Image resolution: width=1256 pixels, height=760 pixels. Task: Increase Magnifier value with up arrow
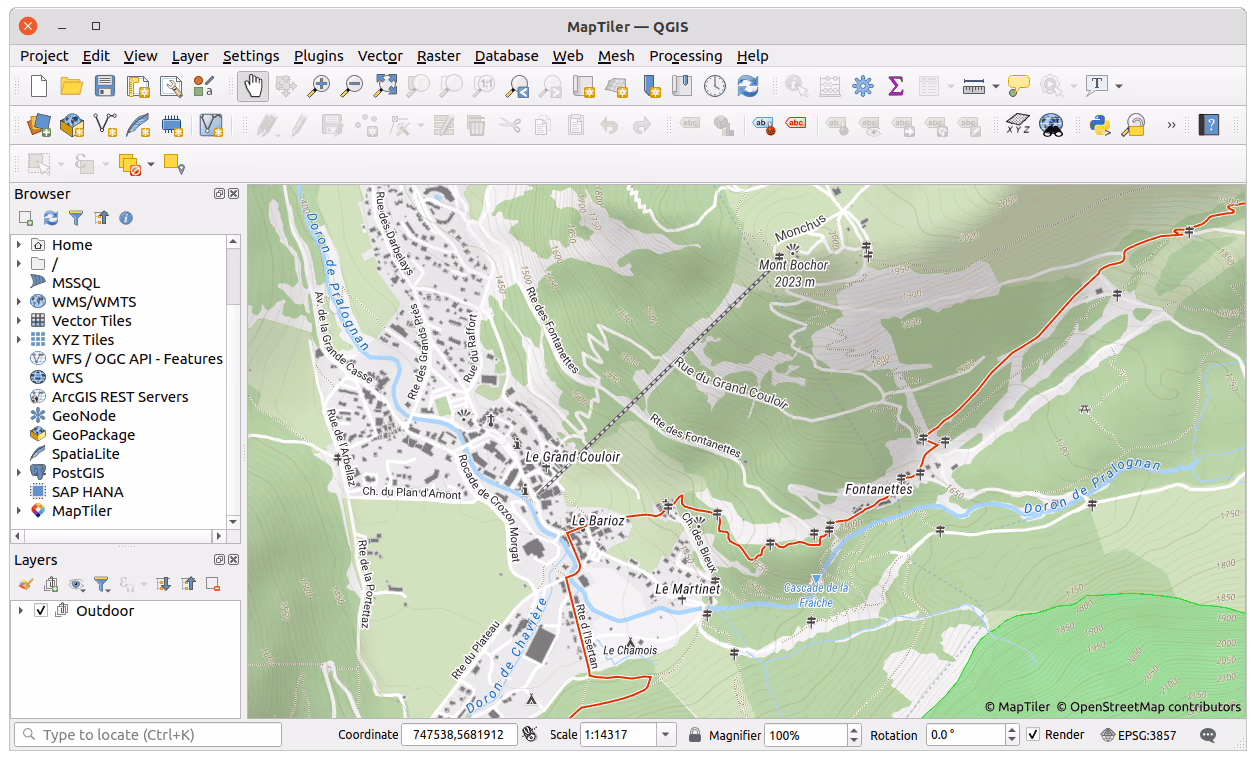pyautogui.click(x=854, y=730)
